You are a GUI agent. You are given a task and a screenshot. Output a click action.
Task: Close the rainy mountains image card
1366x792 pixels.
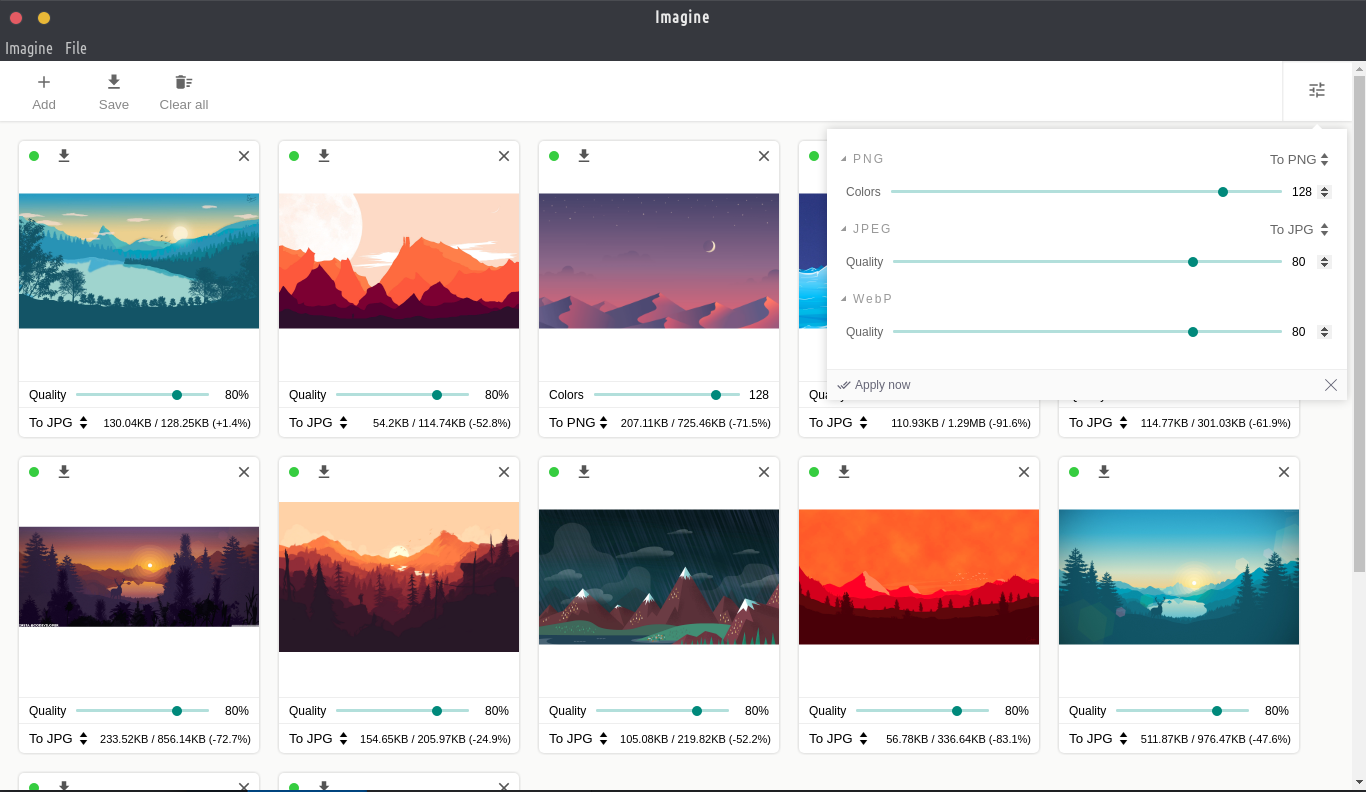pos(764,472)
